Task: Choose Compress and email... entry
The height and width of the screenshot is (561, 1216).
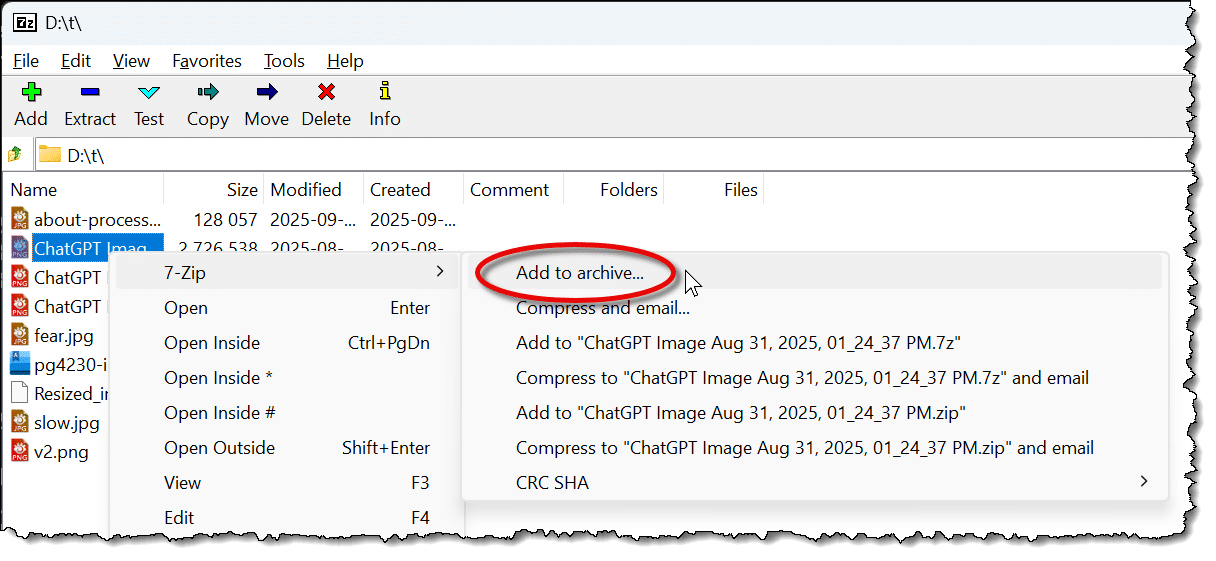Action: [603, 308]
